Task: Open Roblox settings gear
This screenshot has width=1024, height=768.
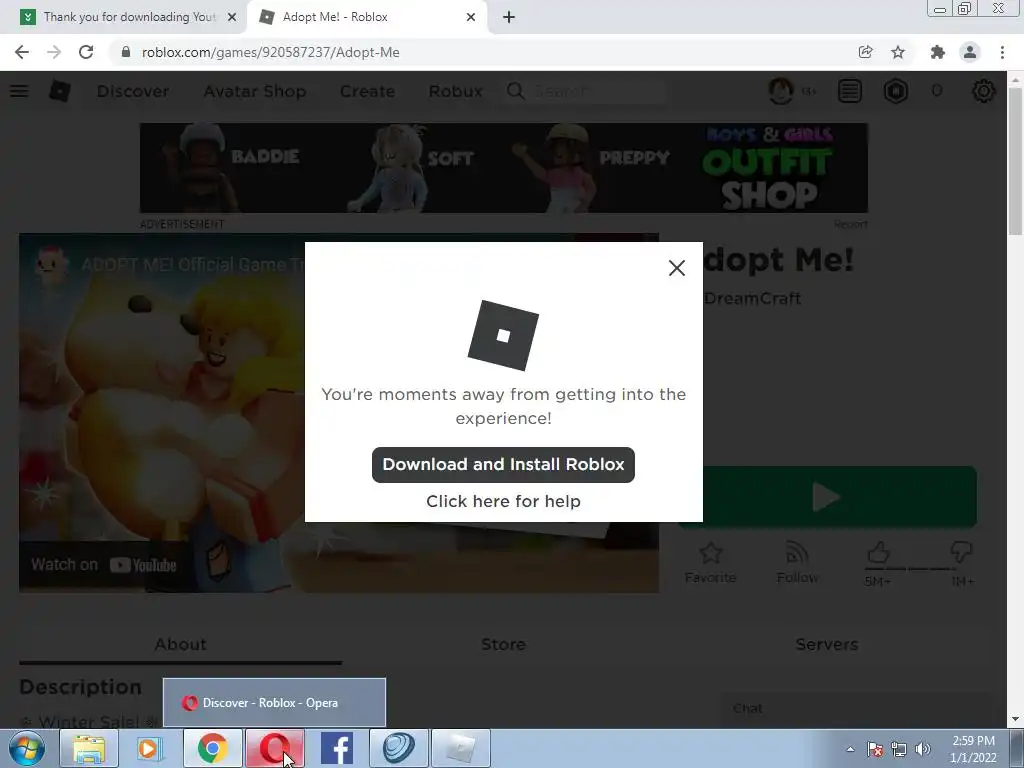Action: click(x=984, y=91)
